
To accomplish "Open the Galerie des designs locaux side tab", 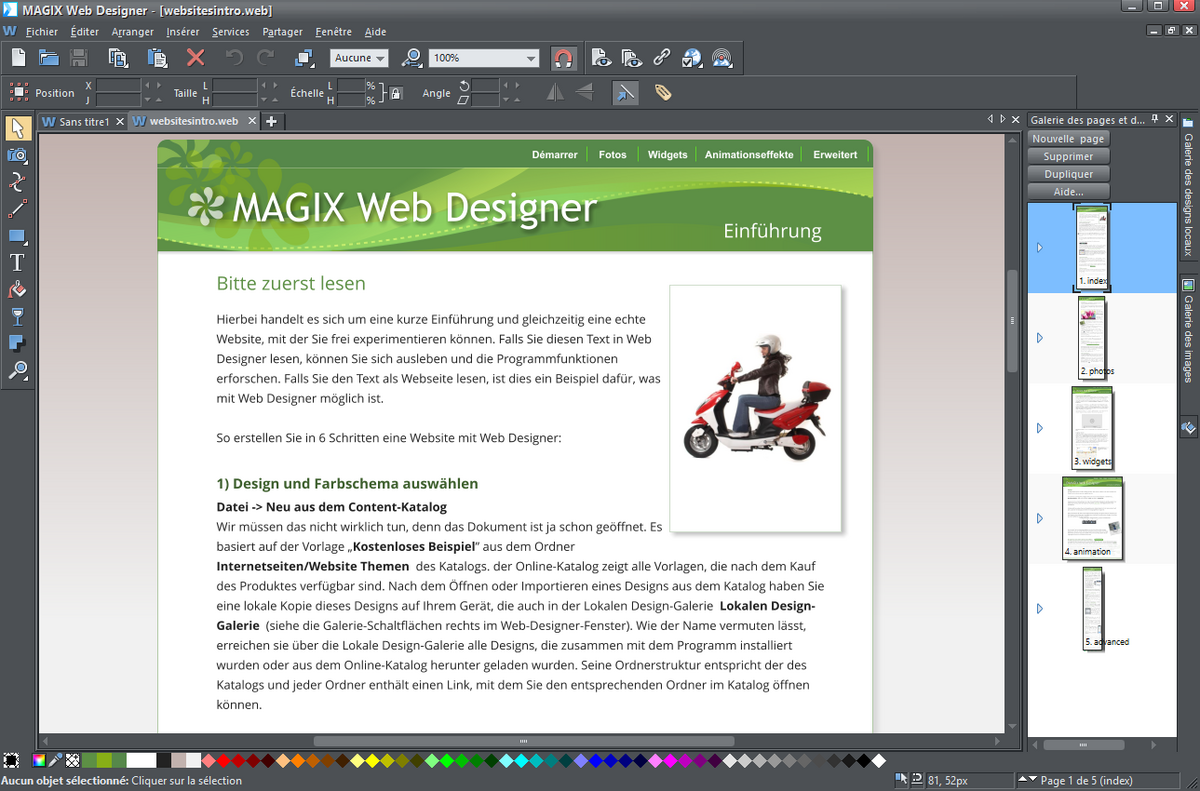I will tap(1188, 188).
